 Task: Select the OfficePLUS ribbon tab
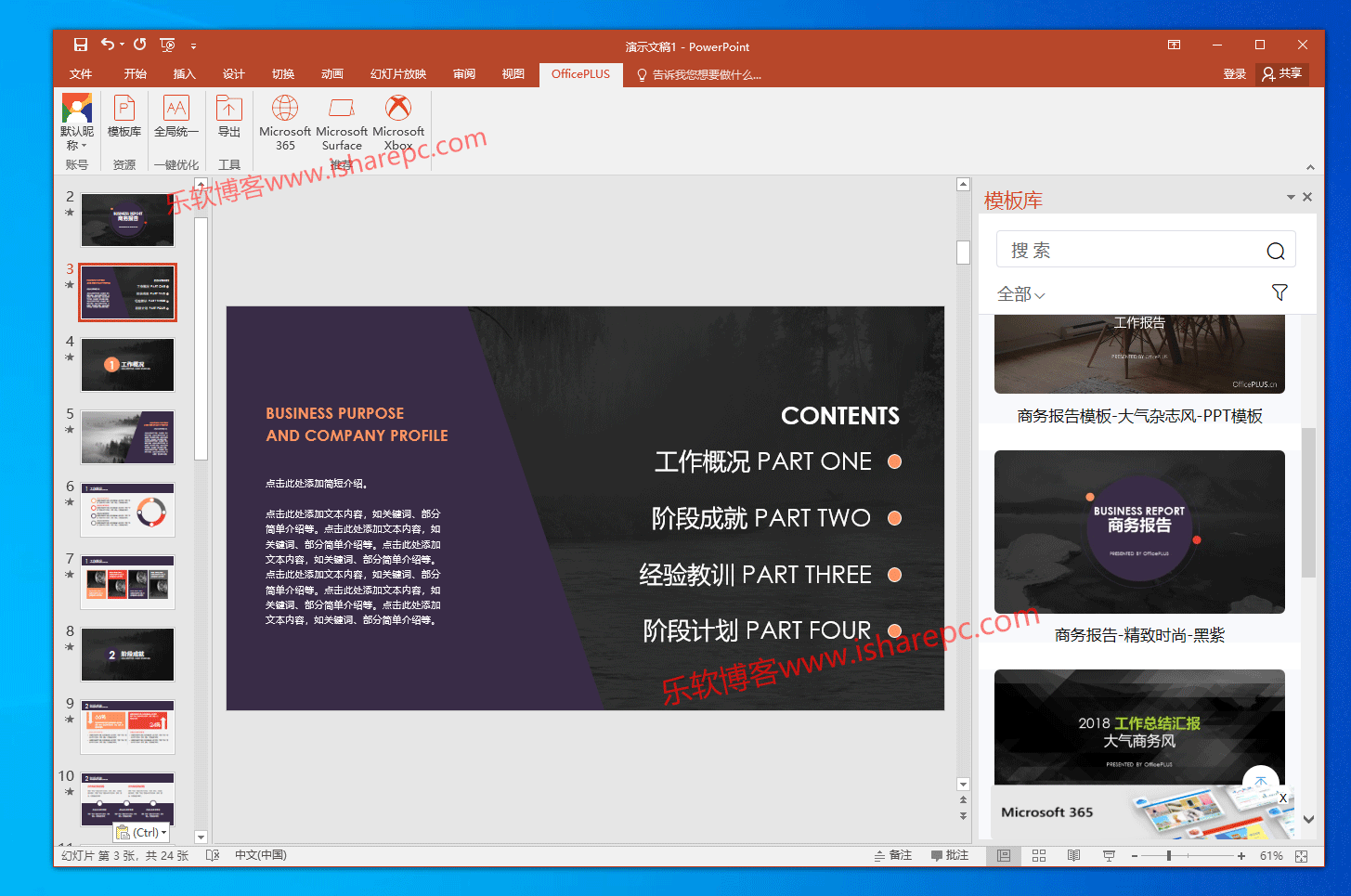580,74
